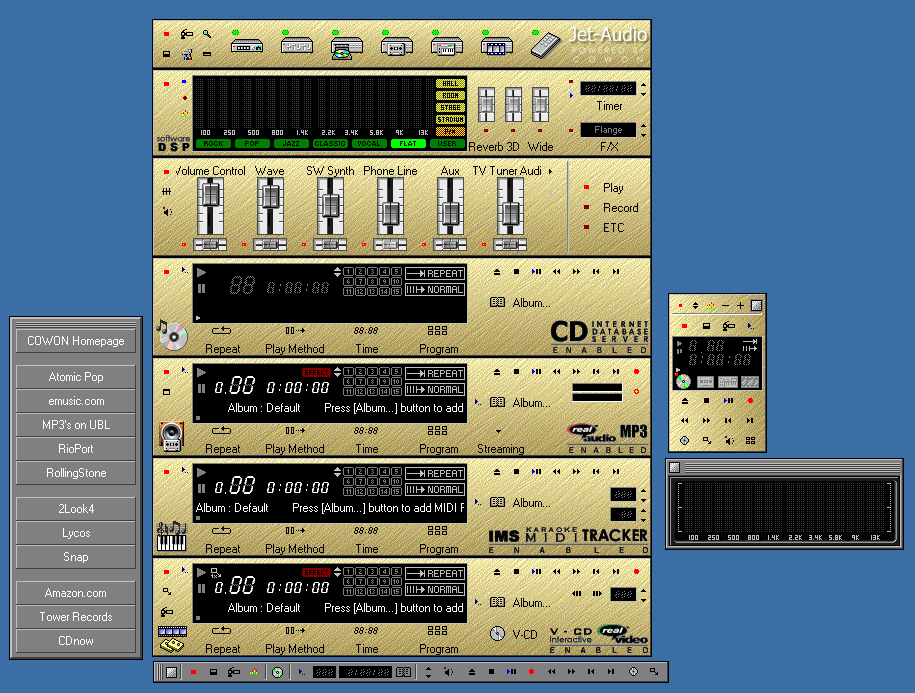Screen dimensions: 915x693
Task: Open the CD player device icon in the toolbar
Action: (347, 46)
